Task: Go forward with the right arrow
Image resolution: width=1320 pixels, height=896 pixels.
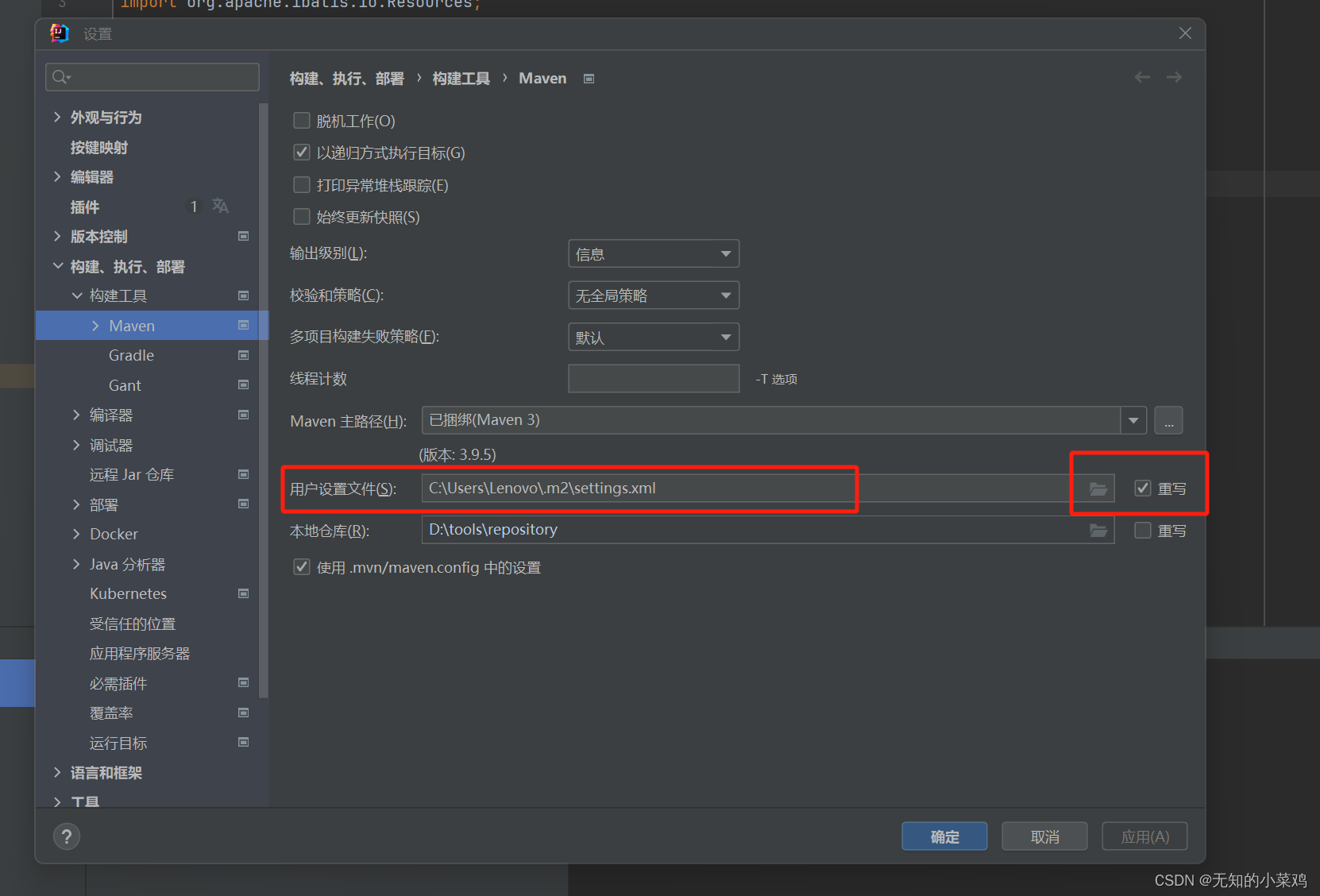Action: tap(1174, 77)
